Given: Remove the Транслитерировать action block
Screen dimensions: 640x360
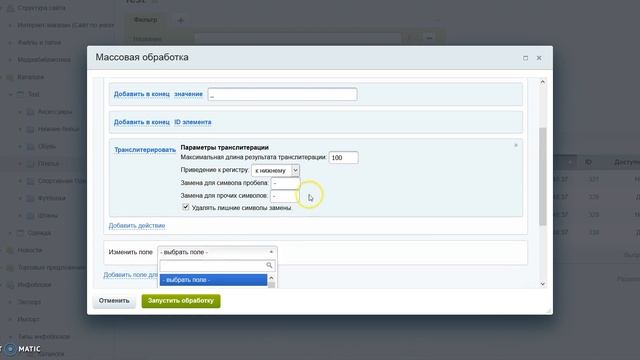Looking at the screenshot, I should pyautogui.click(x=516, y=145).
